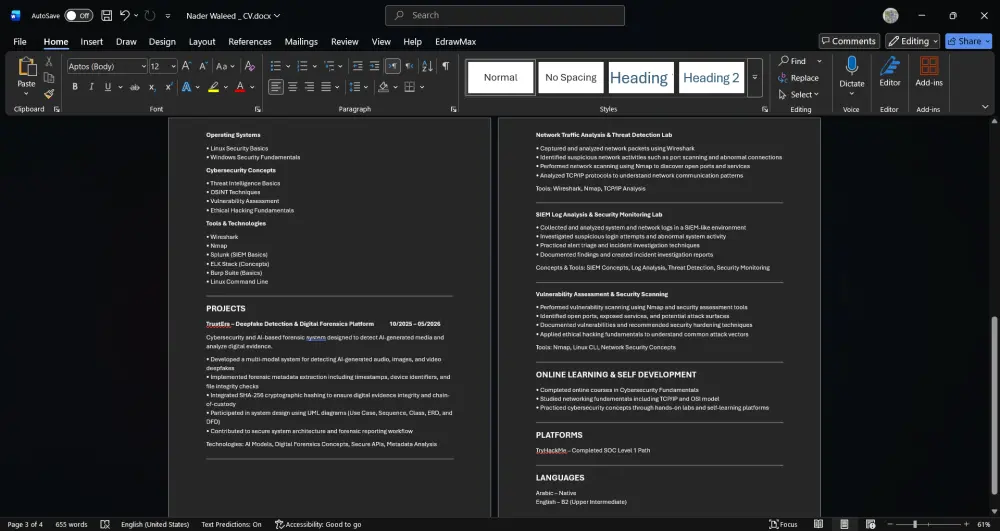This screenshot has width=1000, height=531.
Task: Increase font size with the grow icon
Action: coord(186,66)
